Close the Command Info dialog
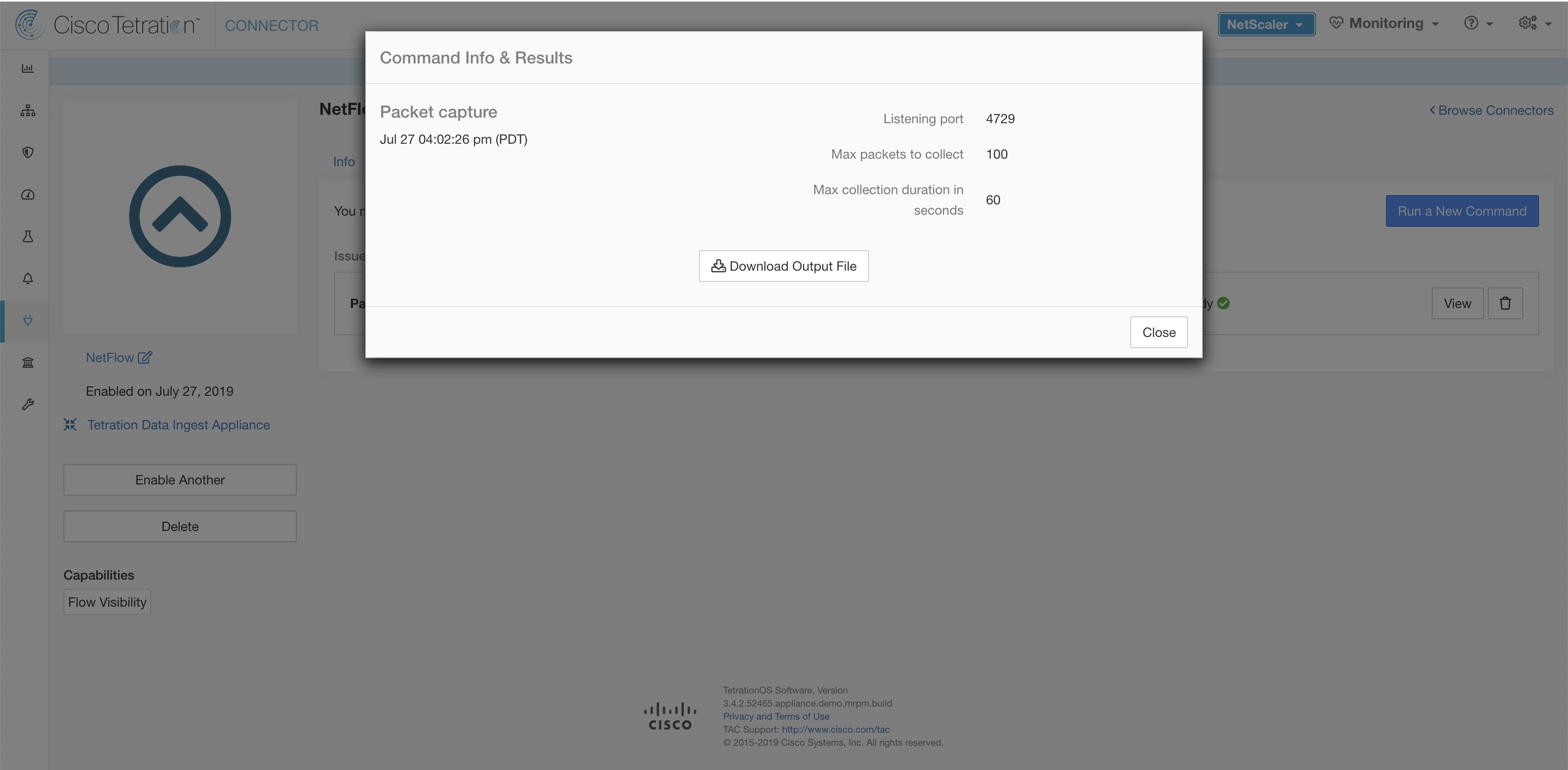Image resolution: width=1568 pixels, height=770 pixels. [1159, 331]
